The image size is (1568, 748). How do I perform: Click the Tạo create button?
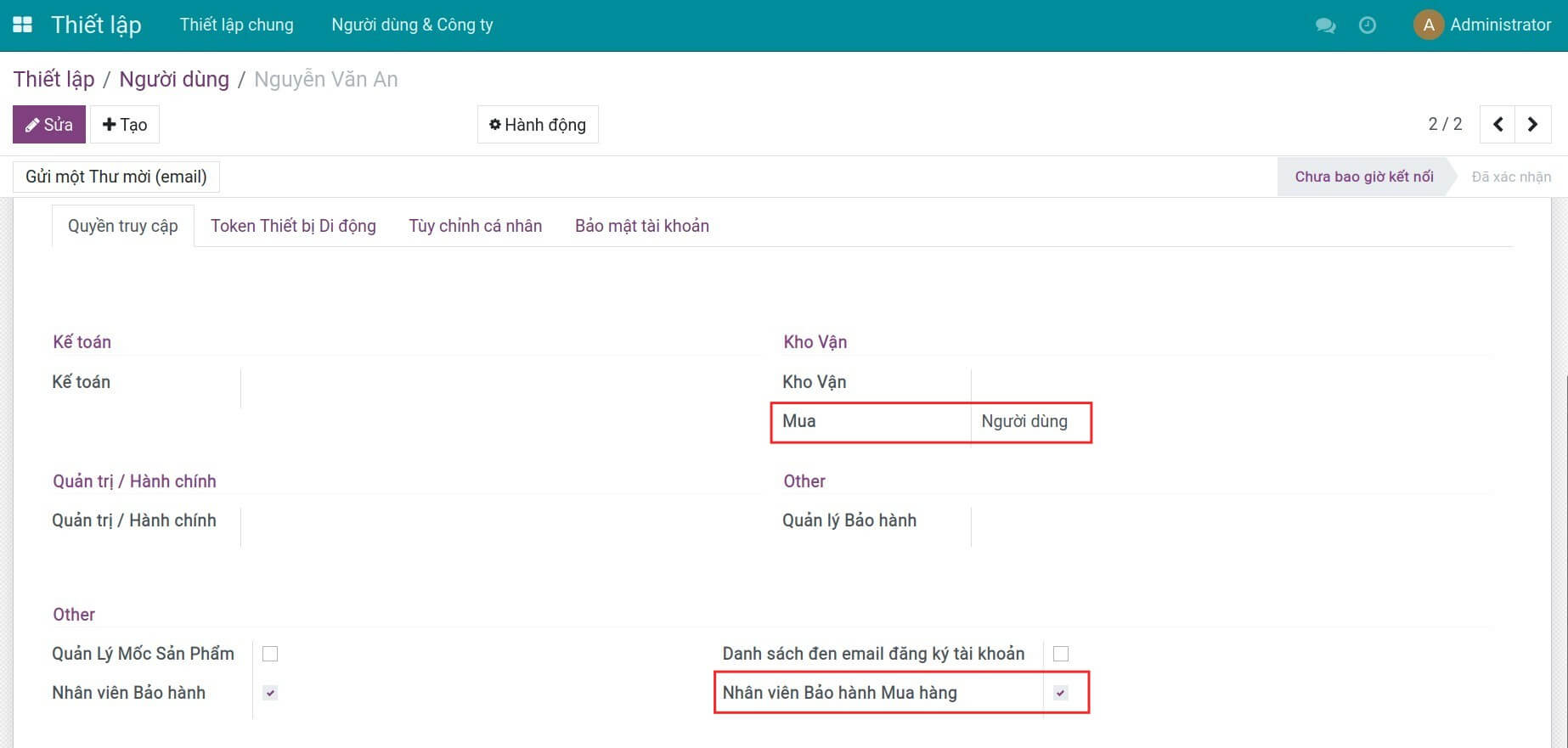(x=125, y=125)
